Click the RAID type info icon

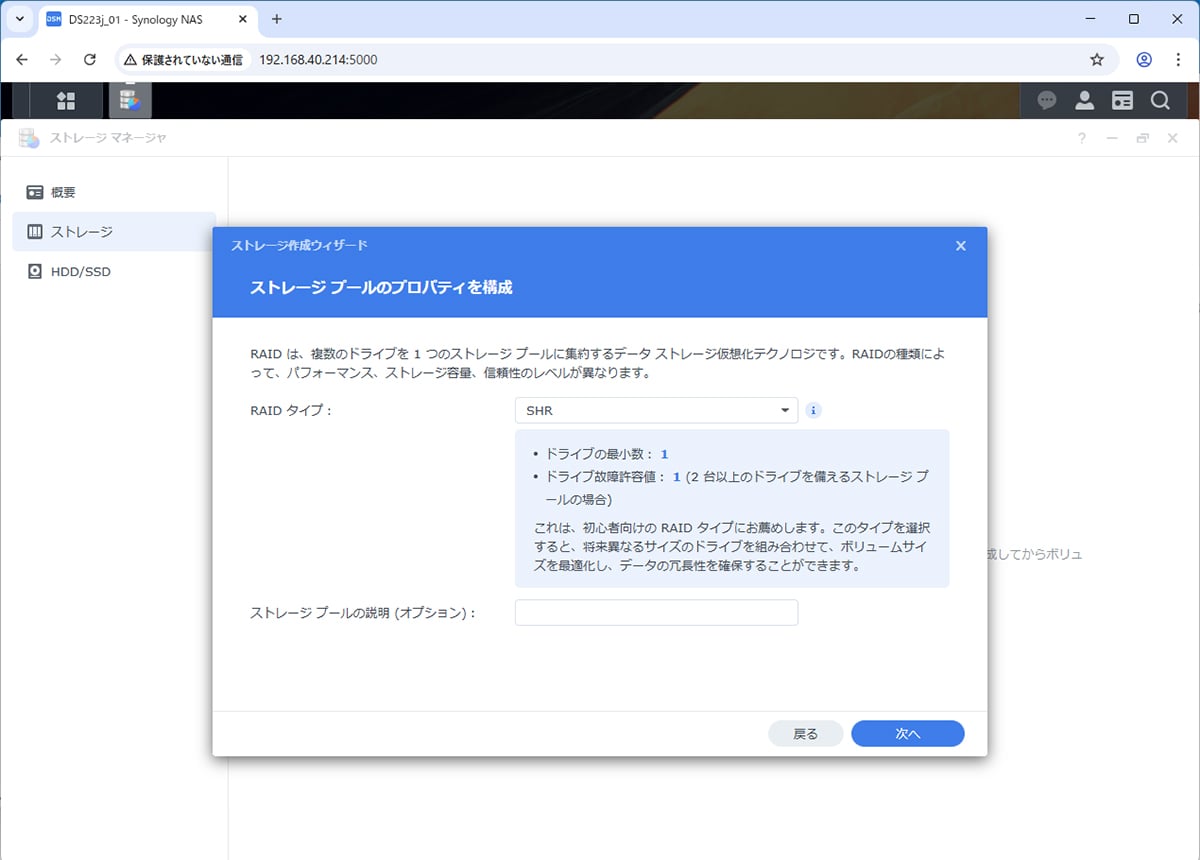click(x=813, y=410)
